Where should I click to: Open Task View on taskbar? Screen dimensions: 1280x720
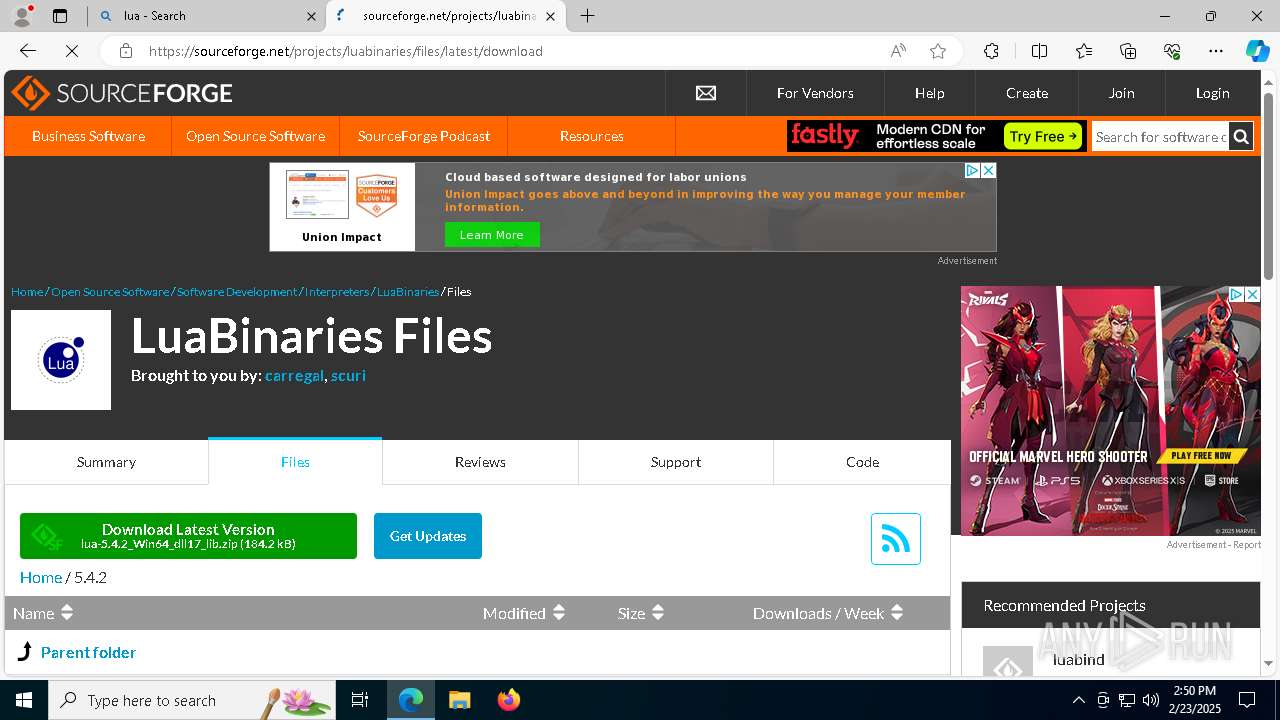click(x=360, y=700)
